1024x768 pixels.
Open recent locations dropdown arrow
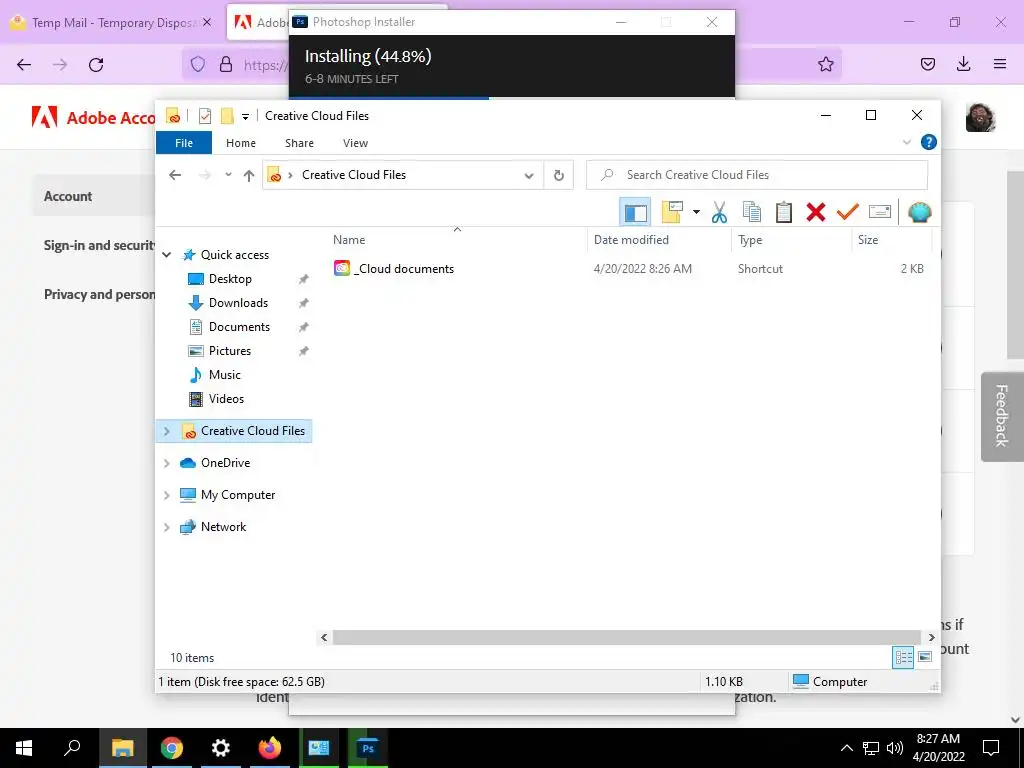(x=228, y=175)
